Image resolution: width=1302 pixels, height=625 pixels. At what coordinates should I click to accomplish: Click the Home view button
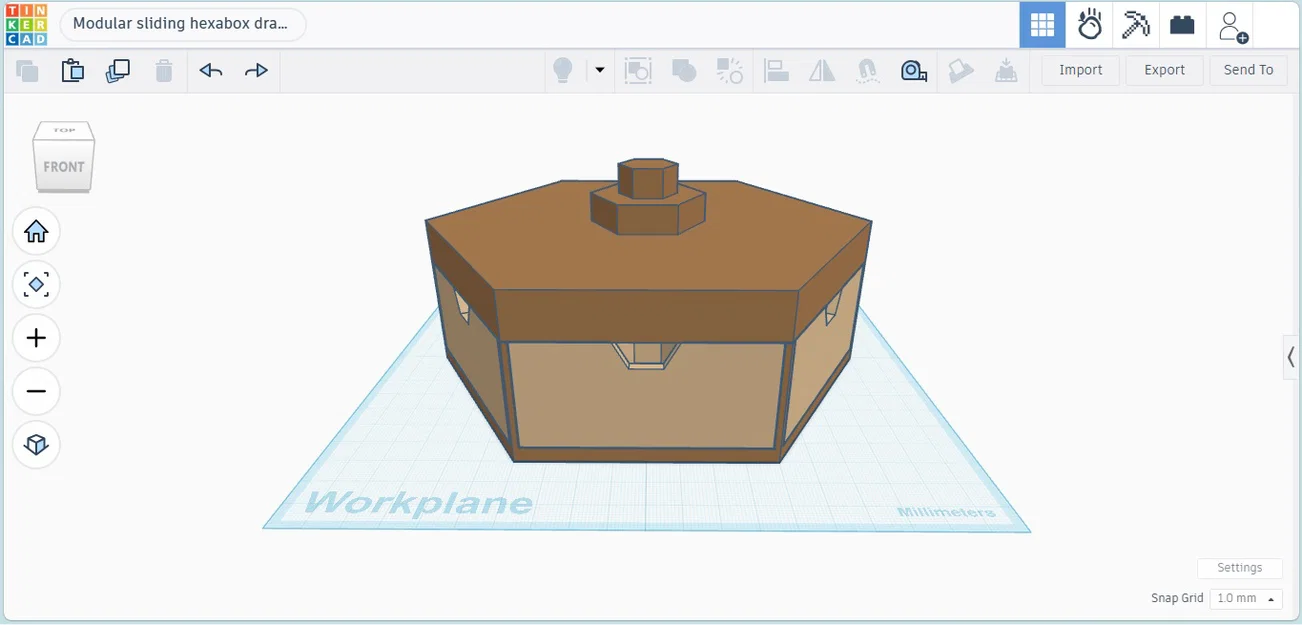(36, 232)
